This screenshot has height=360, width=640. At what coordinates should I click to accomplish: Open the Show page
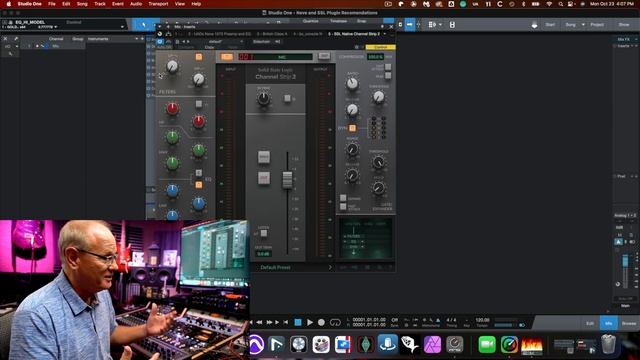(624, 25)
